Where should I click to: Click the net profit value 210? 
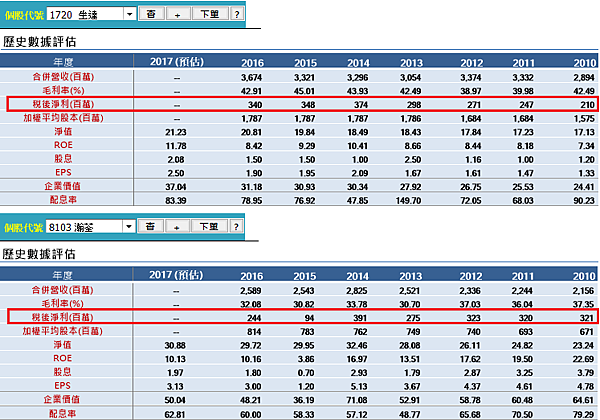coord(587,105)
